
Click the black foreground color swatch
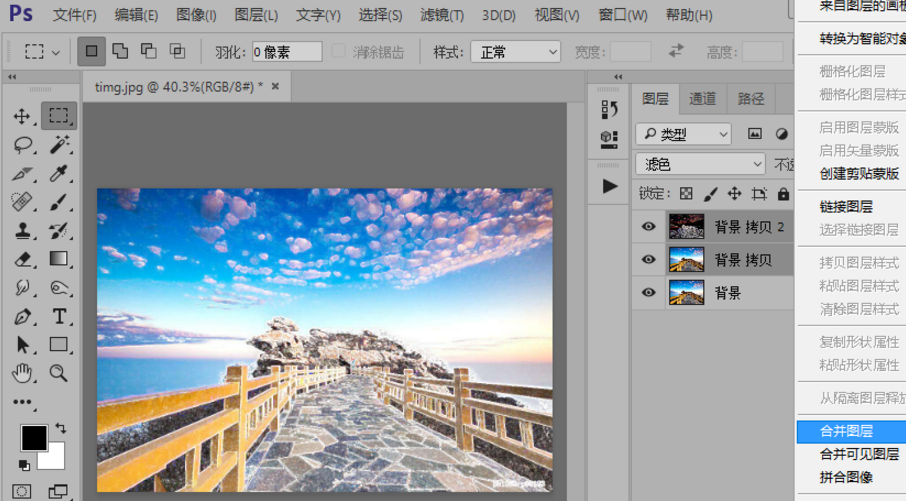pyautogui.click(x=34, y=438)
